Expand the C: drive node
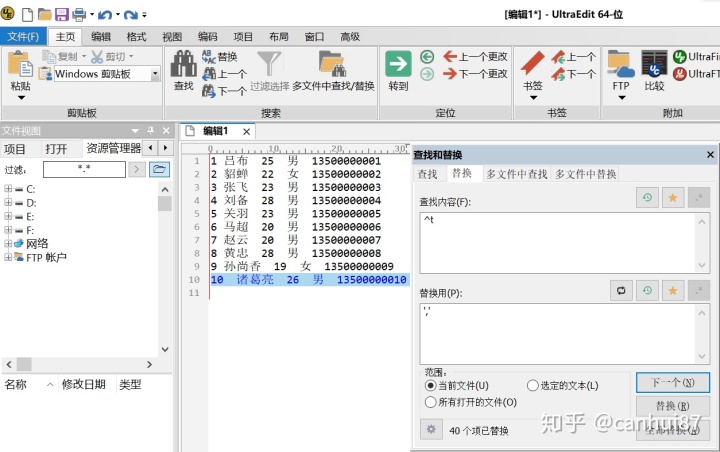The width and height of the screenshot is (720, 452). (x=8, y=189)
